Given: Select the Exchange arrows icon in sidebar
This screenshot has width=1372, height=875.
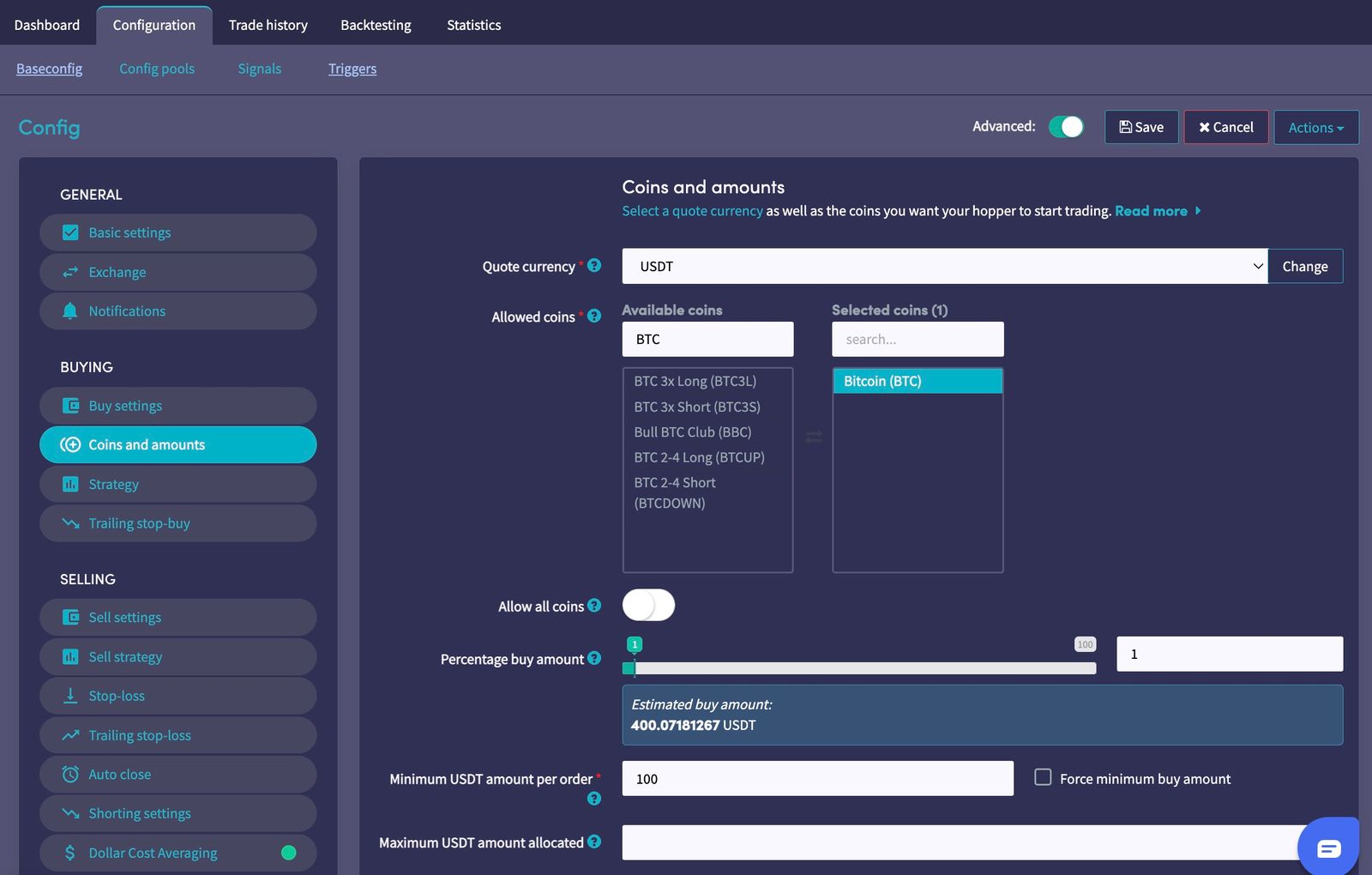Looking at the screenshot, I should [x=70, y=272].
